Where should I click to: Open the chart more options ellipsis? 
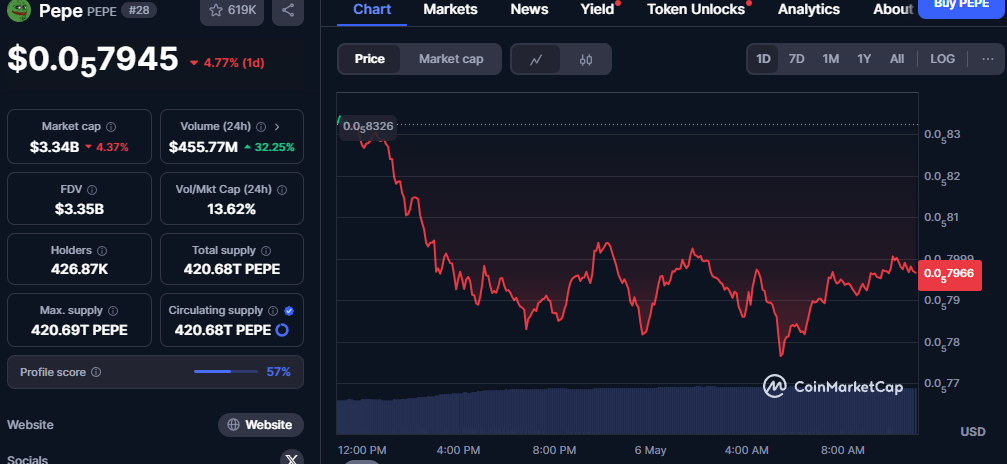pos(988,59)
